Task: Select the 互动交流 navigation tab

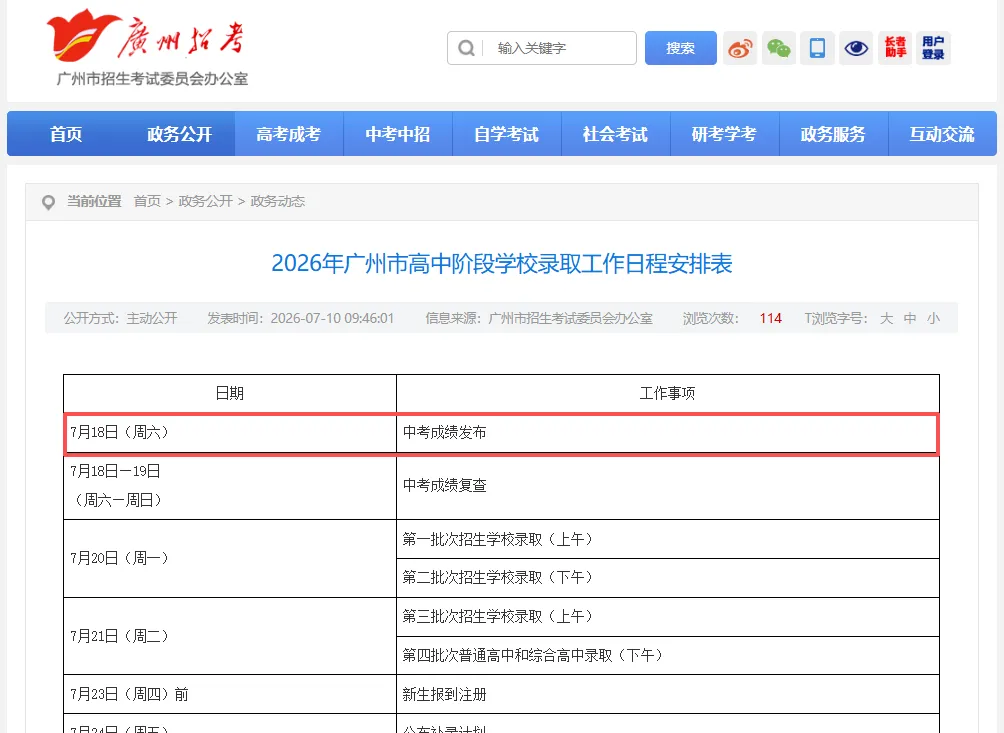Action: [x=942, y=134]
